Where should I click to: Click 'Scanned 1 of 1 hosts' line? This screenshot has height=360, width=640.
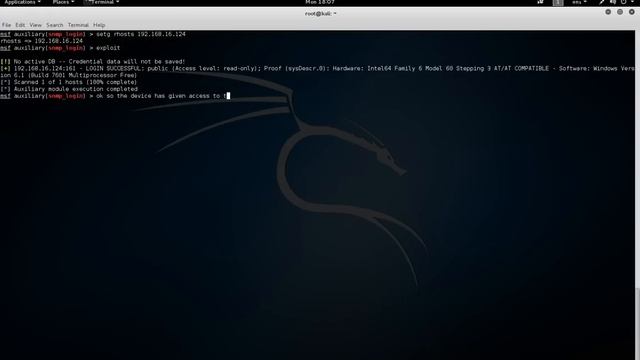(69, 82)
